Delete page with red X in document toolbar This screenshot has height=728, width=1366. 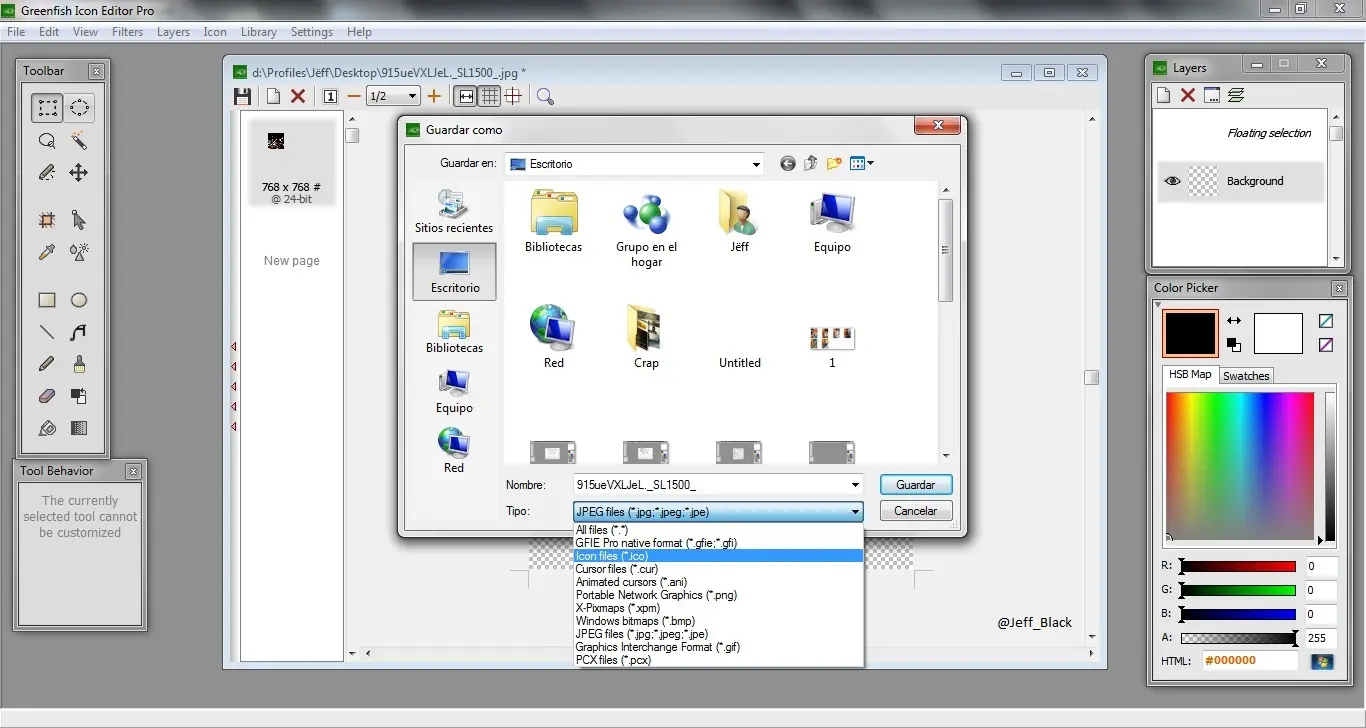click(298, 96)
